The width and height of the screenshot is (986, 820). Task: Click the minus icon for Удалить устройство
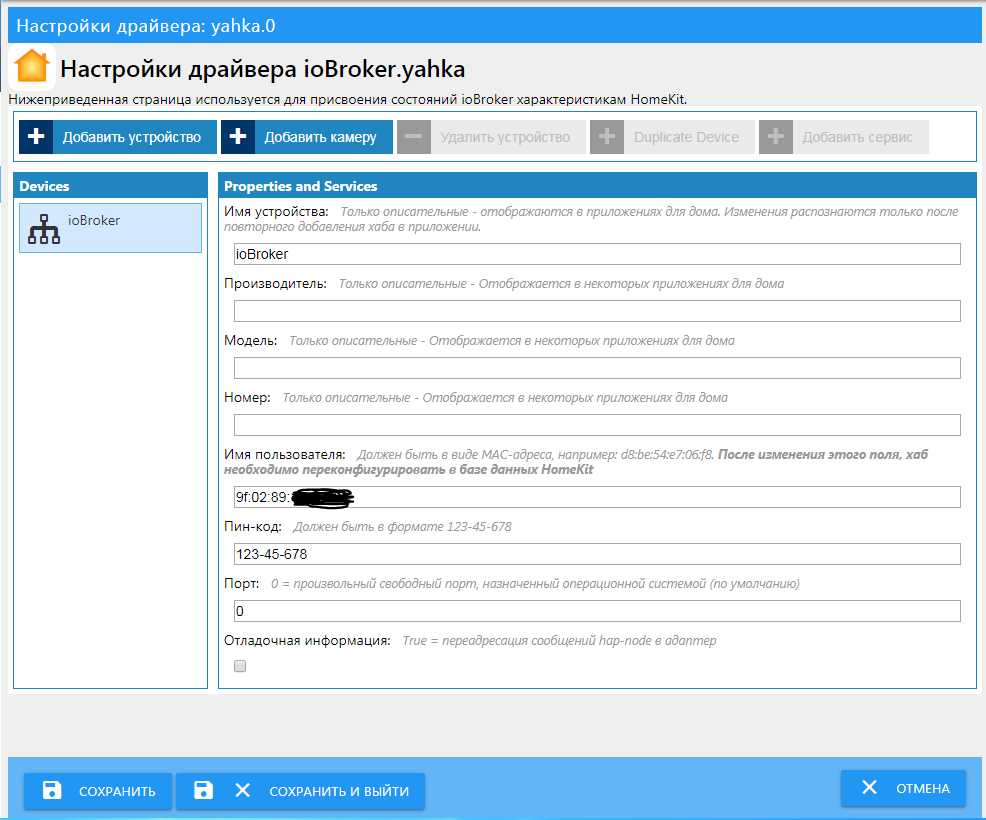pos(414,137)
